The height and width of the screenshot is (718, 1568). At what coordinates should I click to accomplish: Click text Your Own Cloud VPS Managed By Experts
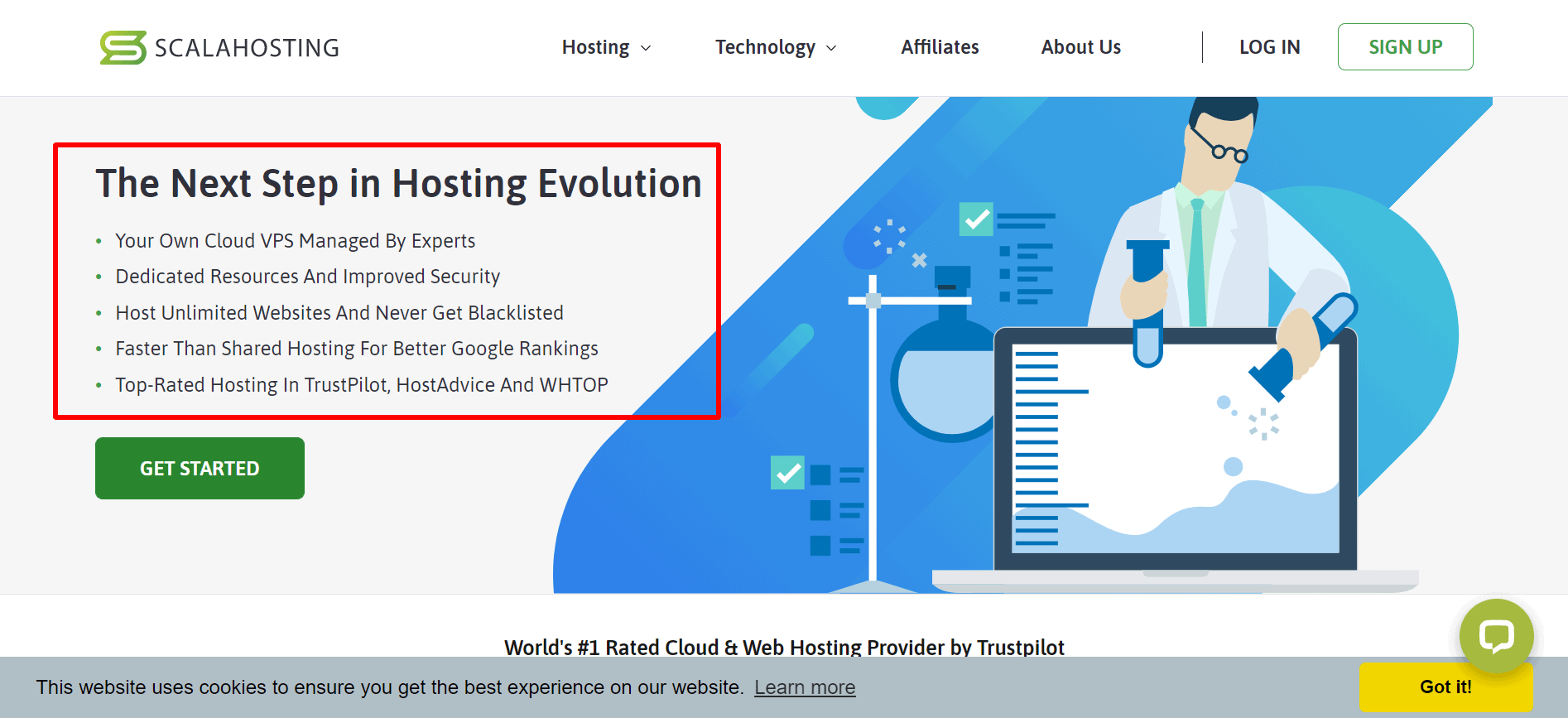296,241
